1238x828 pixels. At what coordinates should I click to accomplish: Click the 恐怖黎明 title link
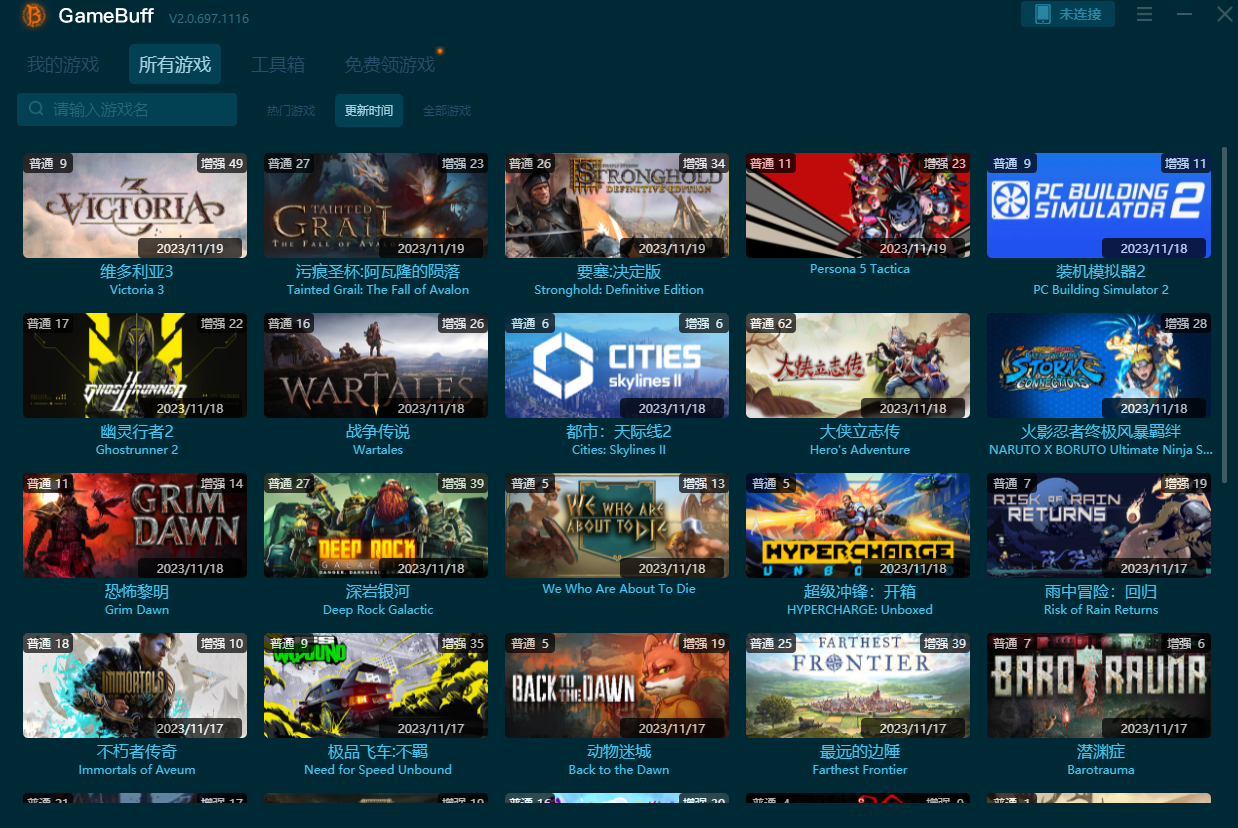click(137, 591)
